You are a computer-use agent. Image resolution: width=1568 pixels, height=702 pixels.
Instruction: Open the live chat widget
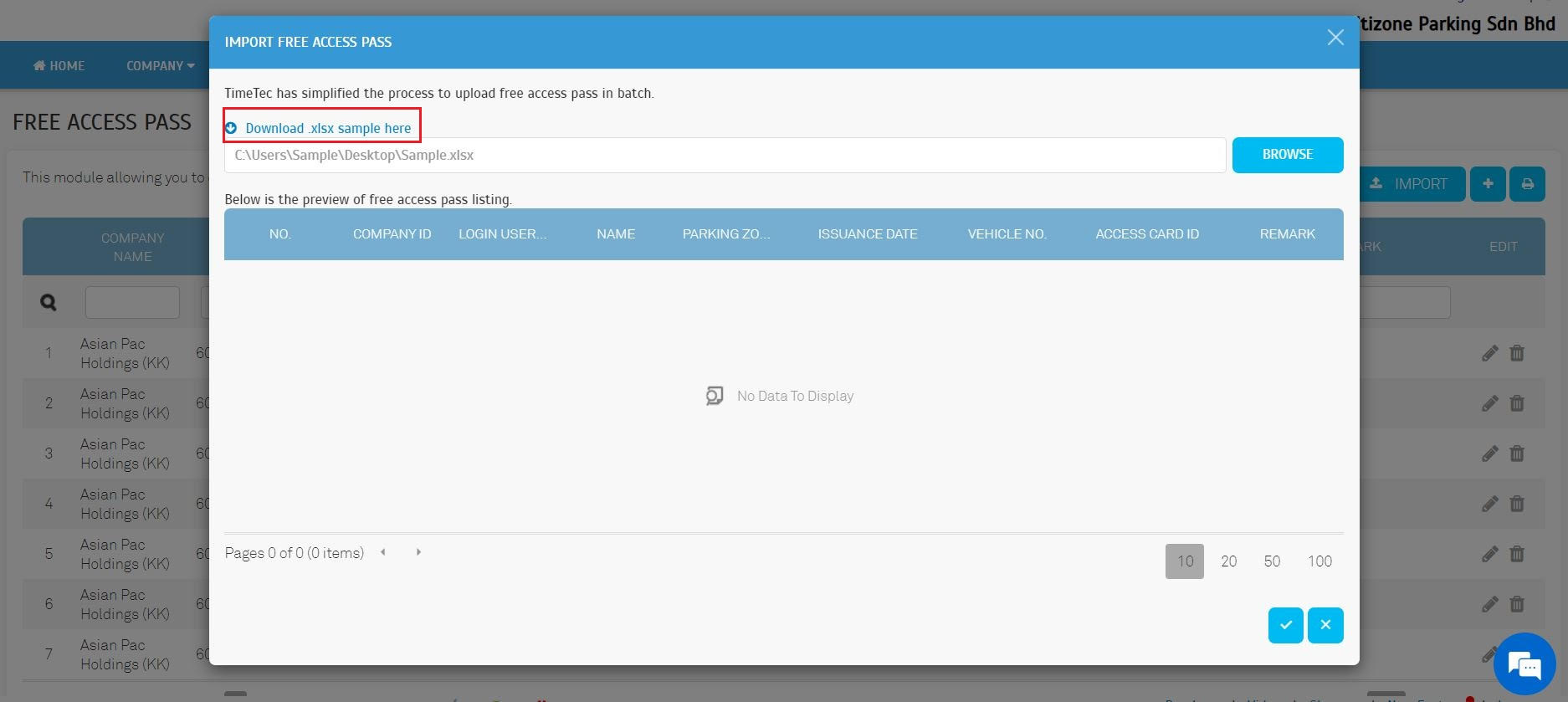(1524, 665)
